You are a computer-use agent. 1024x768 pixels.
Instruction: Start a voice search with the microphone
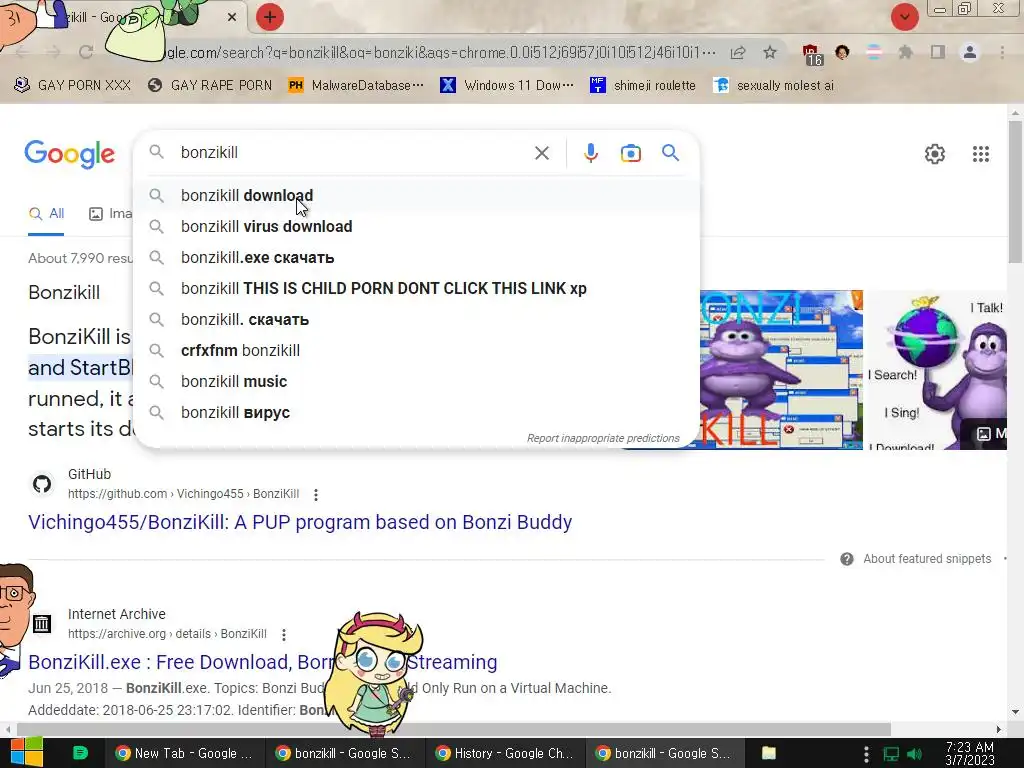coord(590,153)
